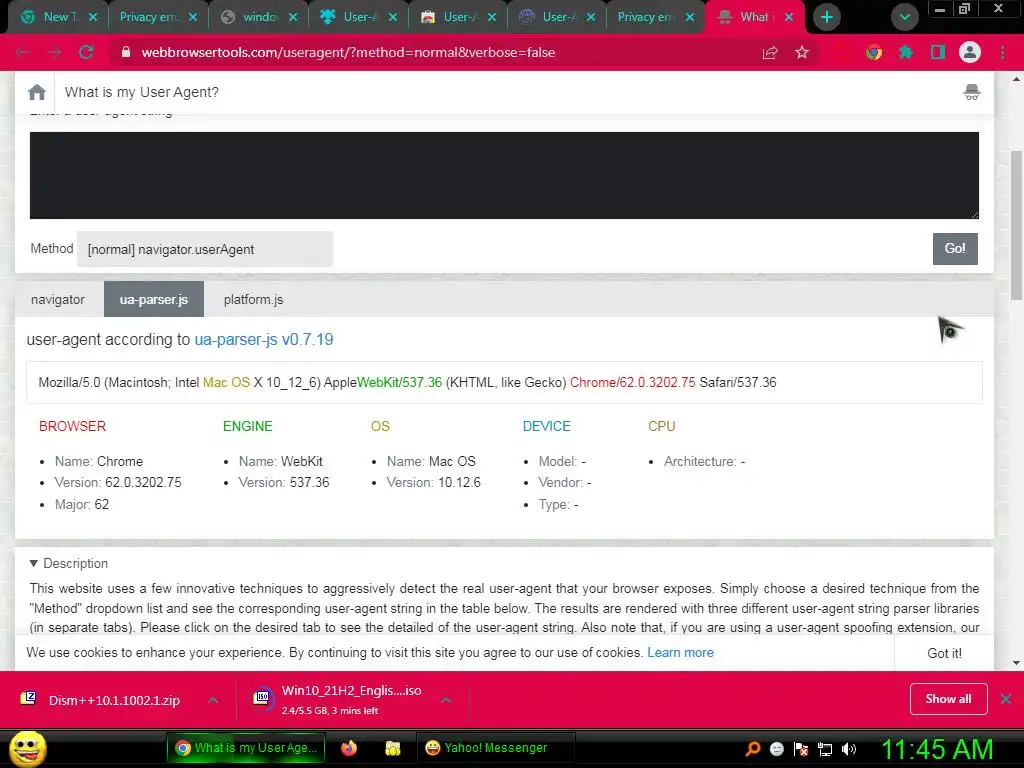
Task: Open the Chrome three-dot menu
Action: point(1002,52)
